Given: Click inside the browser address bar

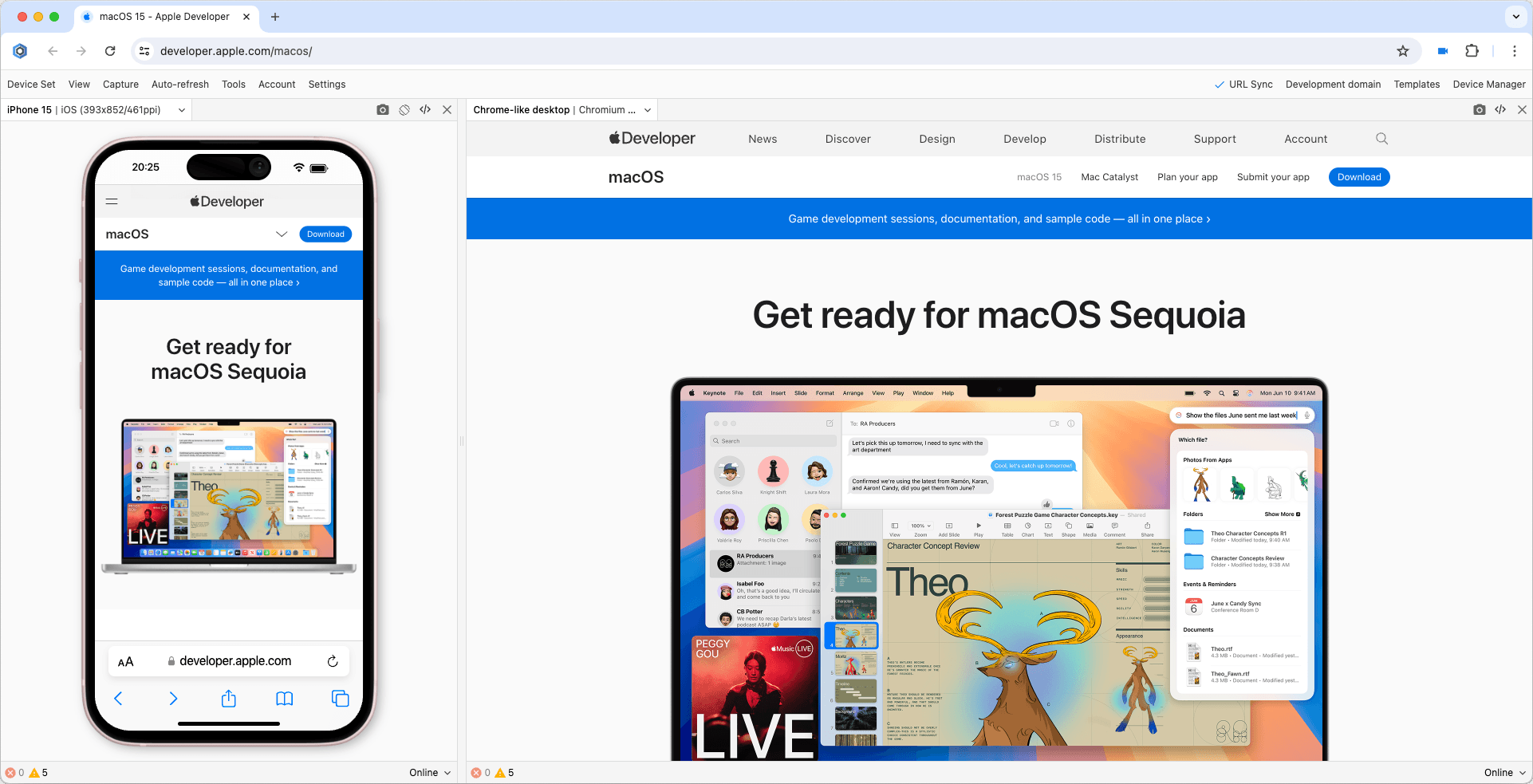Looking at the screenshot, I should click(479, 50).
